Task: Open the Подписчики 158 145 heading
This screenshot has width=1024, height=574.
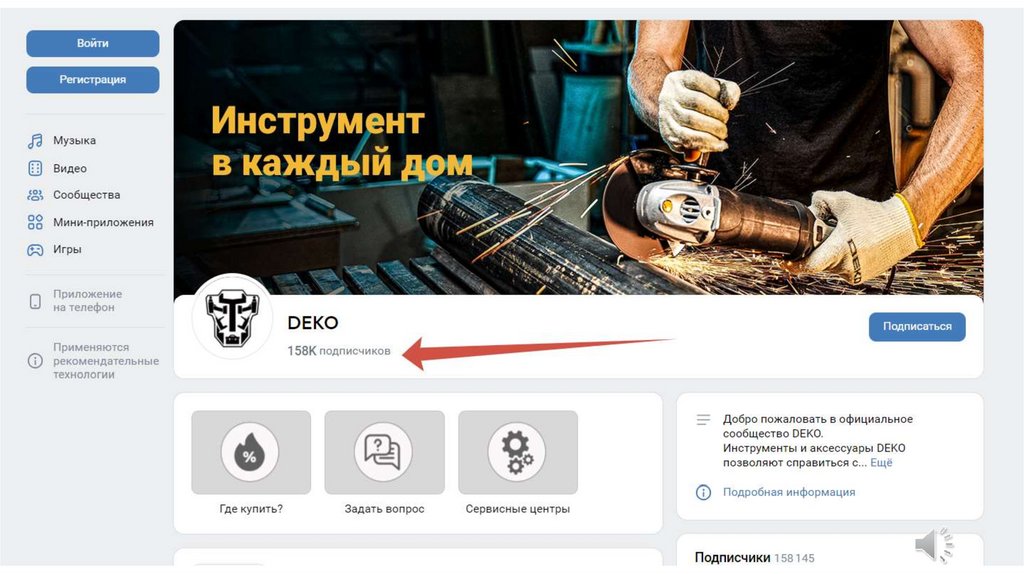Action: click(754, 558)
